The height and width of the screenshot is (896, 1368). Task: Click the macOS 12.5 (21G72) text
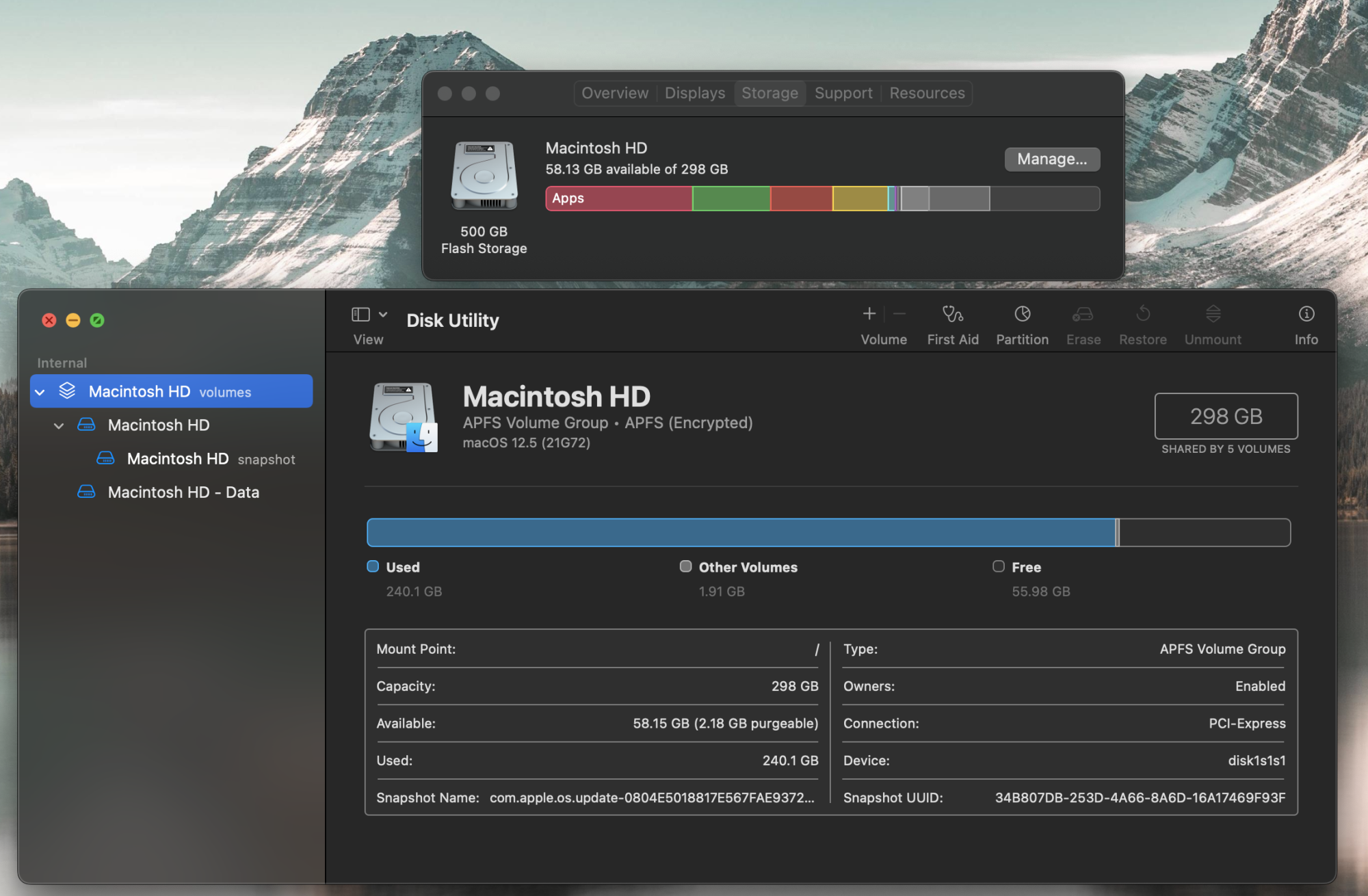click(x=526, y=443)
